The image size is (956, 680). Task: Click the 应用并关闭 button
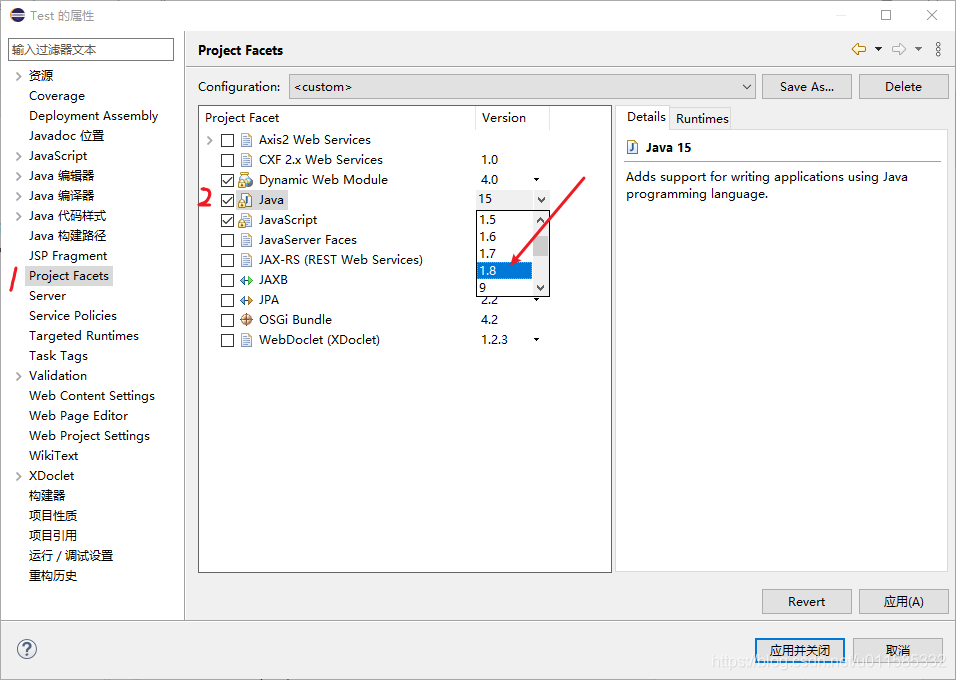pos(799,650)
